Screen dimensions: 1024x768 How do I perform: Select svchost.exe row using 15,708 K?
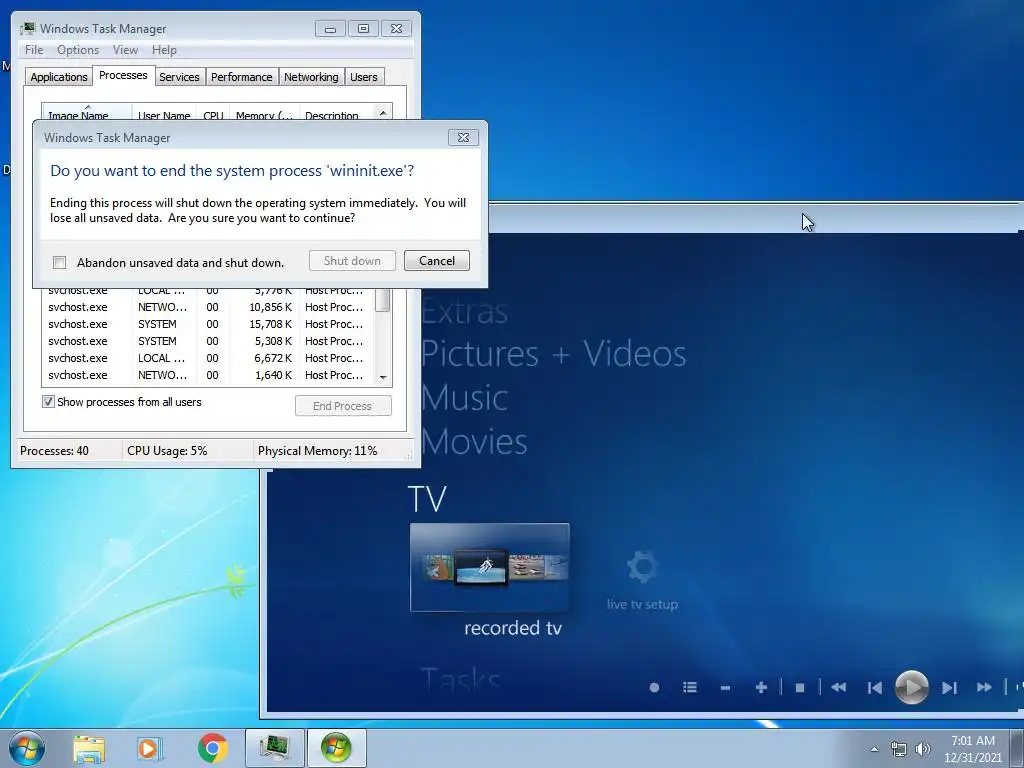pos(208,324)
